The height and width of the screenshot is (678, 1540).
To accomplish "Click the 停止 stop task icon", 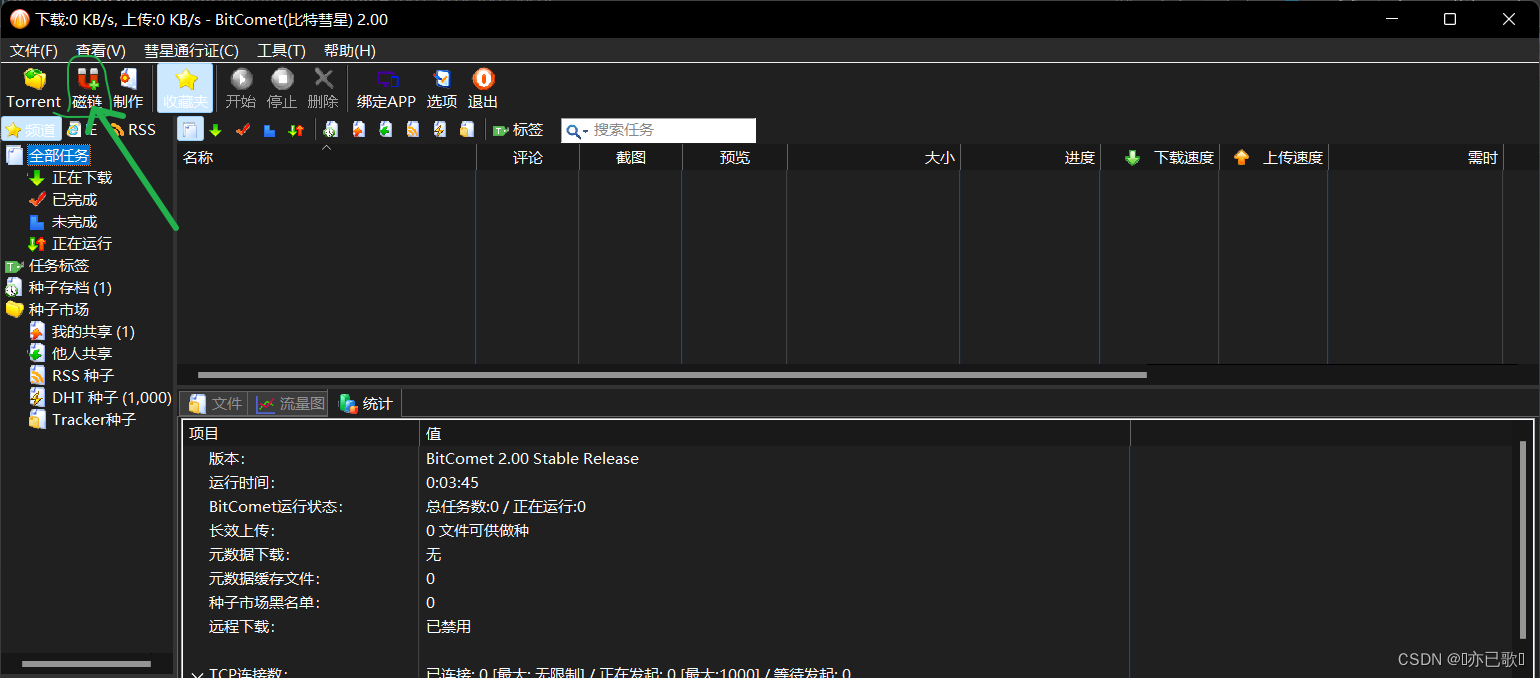I will (x=282, y=88).
